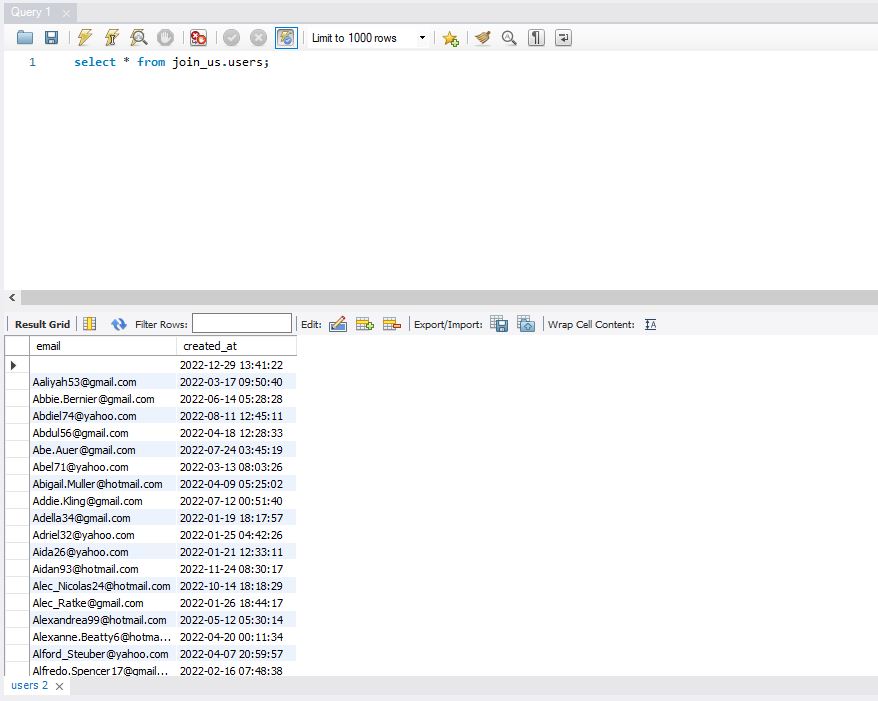Image resolution: width=878 pixels, height=701 pixels.
Task: Open a SQL script file
Action: click(25, 38)
